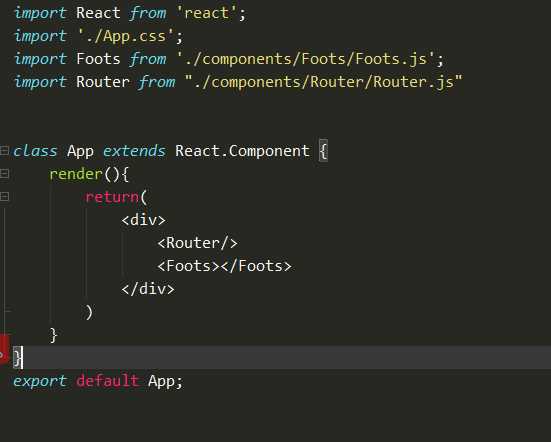Click the Foots identifier in the third import
The image size is (551, 442).
tap(98, 59)
